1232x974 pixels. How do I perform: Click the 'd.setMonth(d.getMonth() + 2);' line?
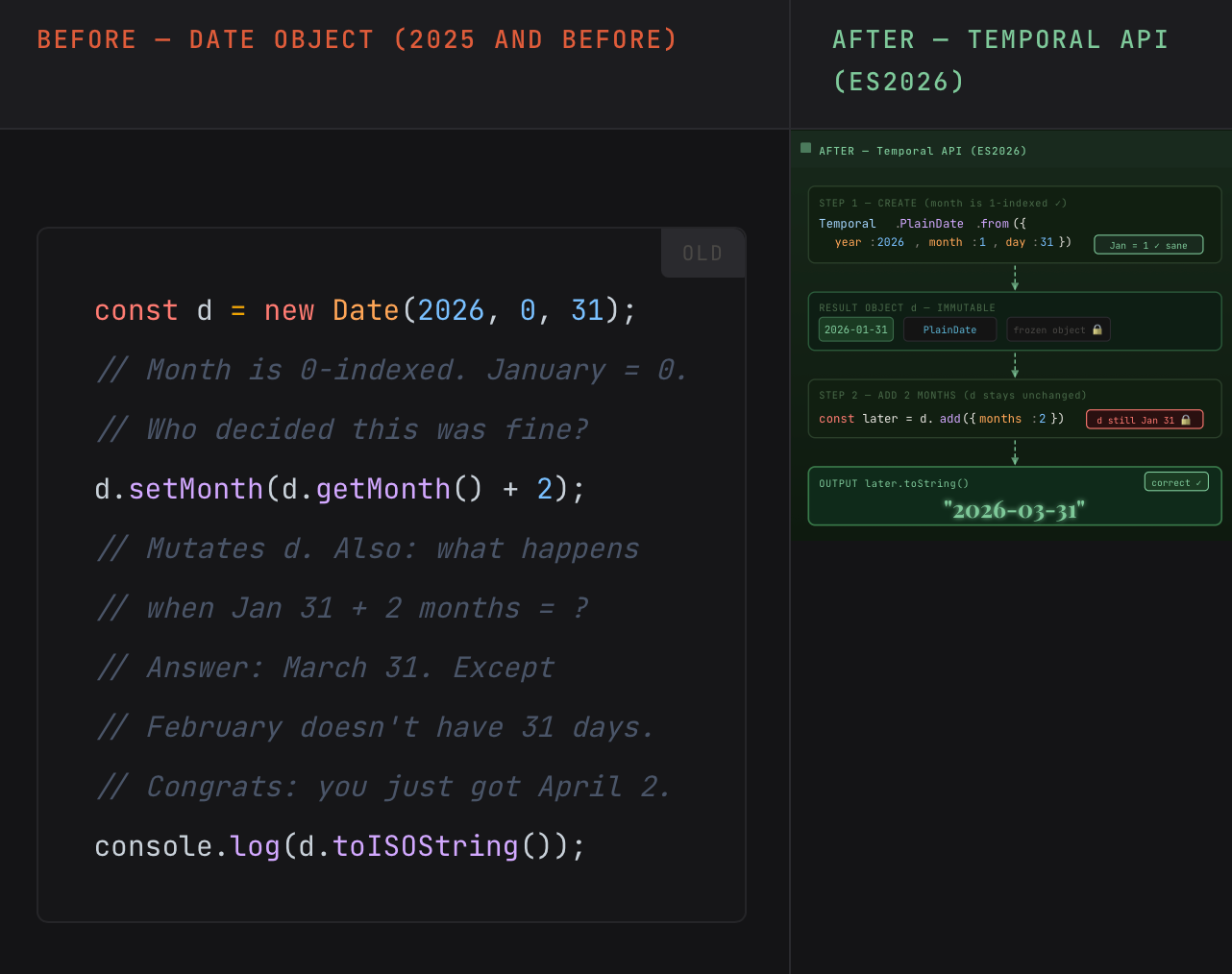coord(340,489)
